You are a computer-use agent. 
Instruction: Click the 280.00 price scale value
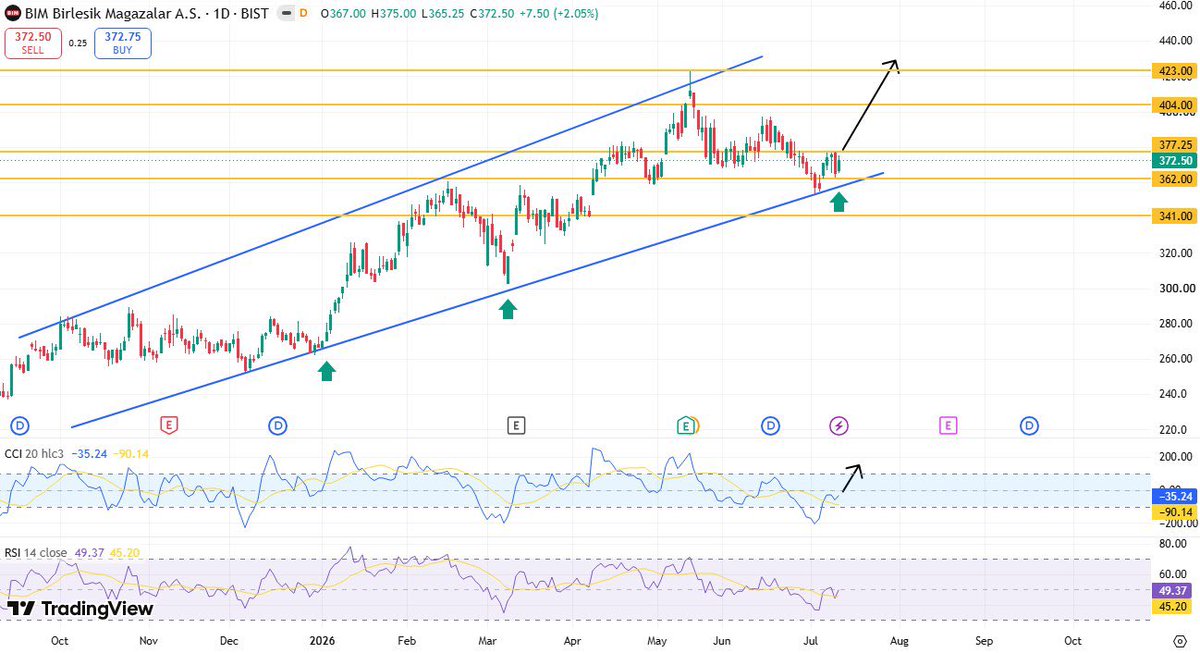(1175, 323)
